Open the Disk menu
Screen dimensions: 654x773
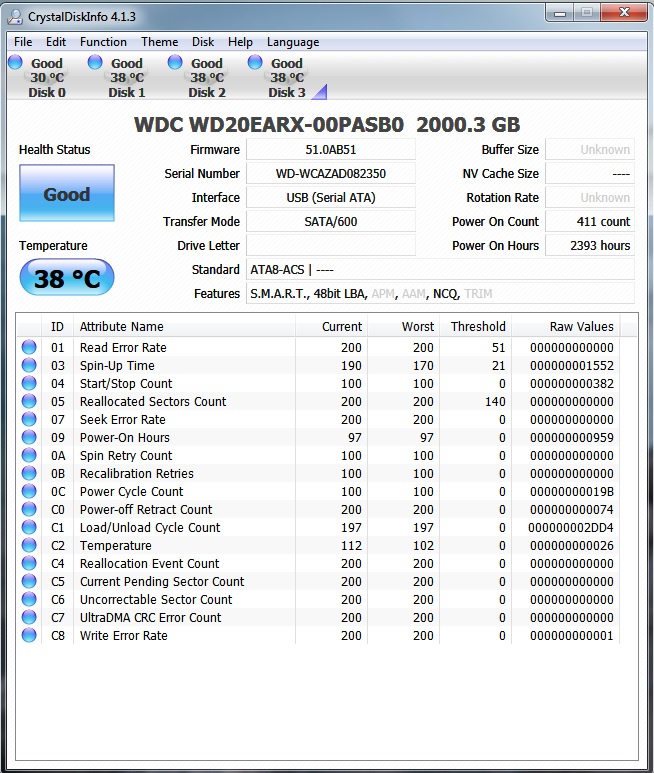(x=203, y=42)
